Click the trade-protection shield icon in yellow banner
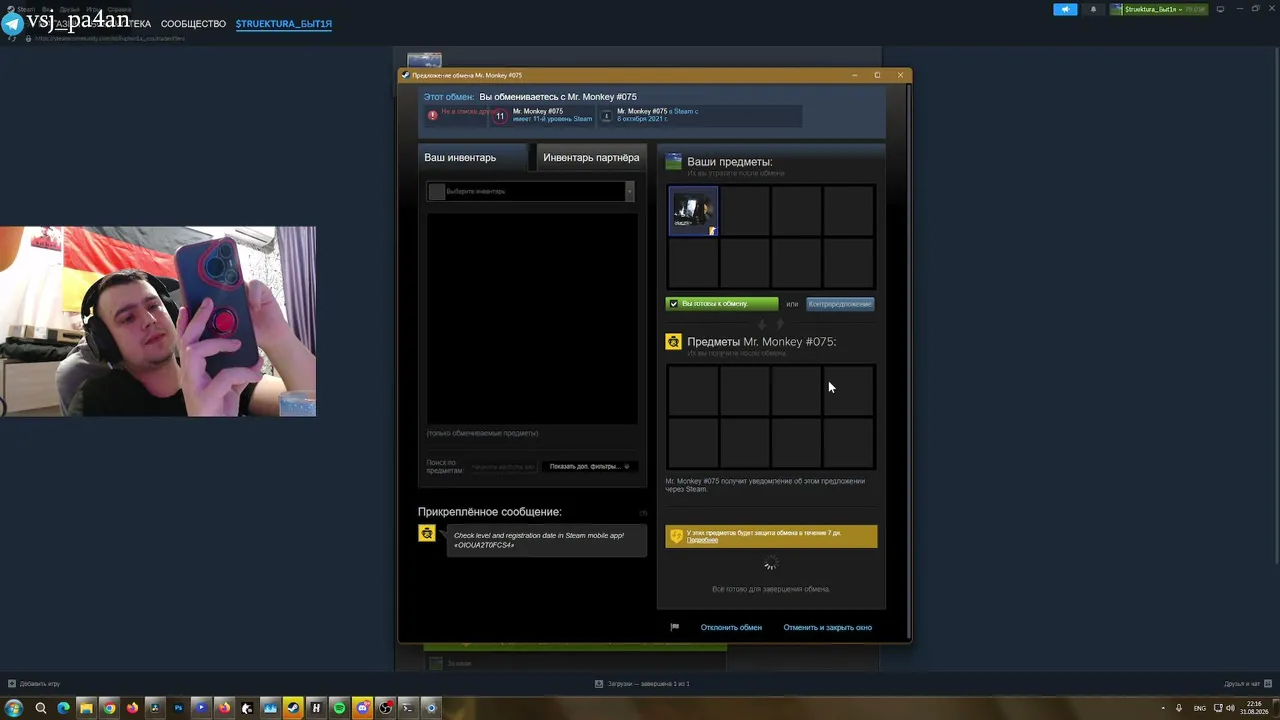 (677, 536)
